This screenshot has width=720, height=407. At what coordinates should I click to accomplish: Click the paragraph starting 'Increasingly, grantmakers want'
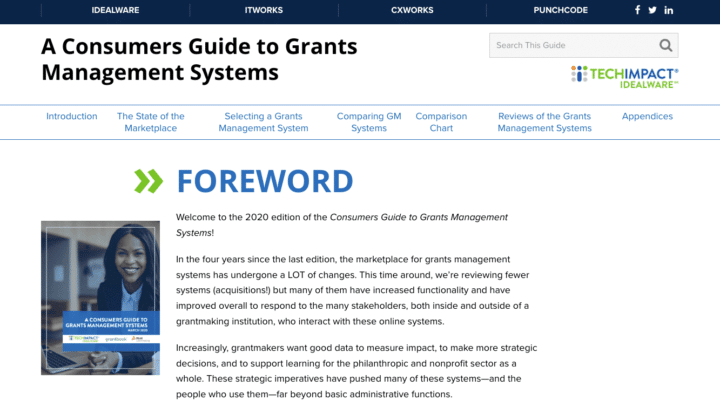(356, 371)
